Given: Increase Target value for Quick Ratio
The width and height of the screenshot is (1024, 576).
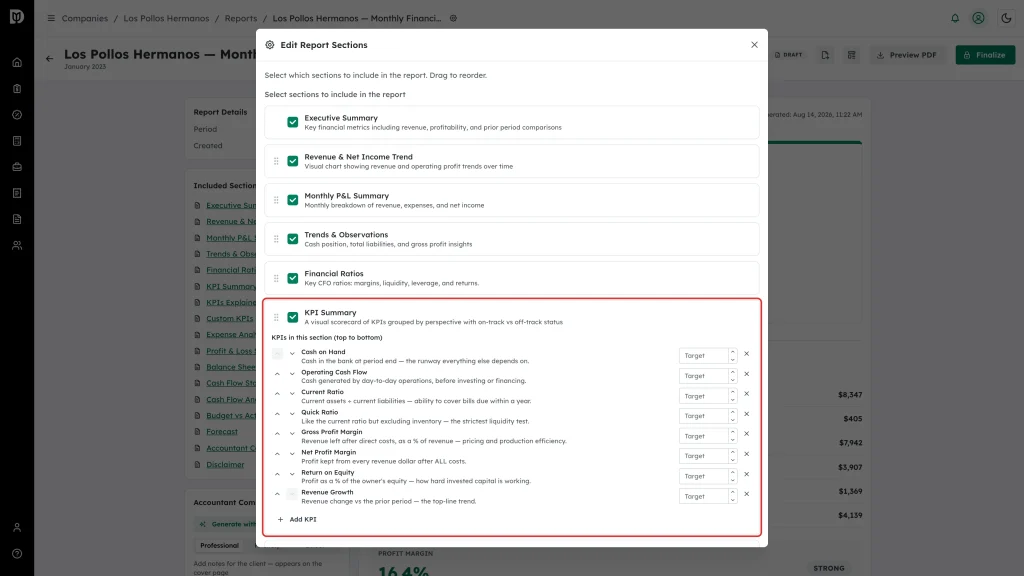Looking at the screenshot, I should click(x=733, y=412).
